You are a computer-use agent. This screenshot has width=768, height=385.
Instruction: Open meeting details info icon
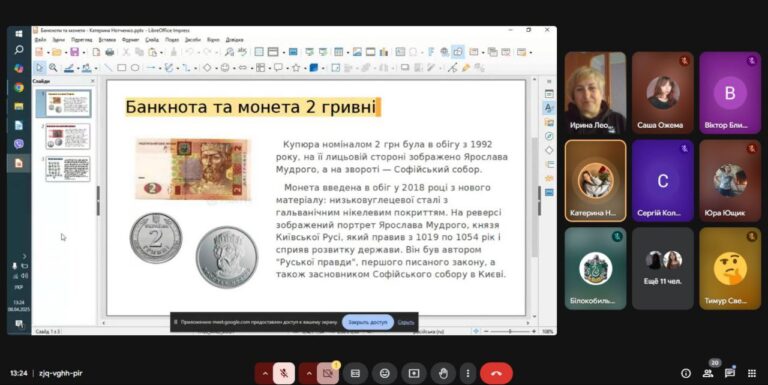[x=686, y=373]
